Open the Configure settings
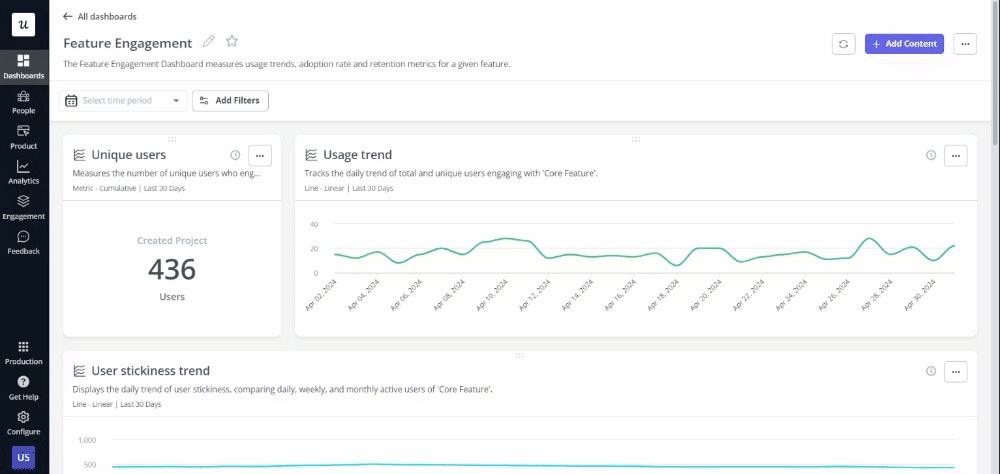 (x=24, y=423)
